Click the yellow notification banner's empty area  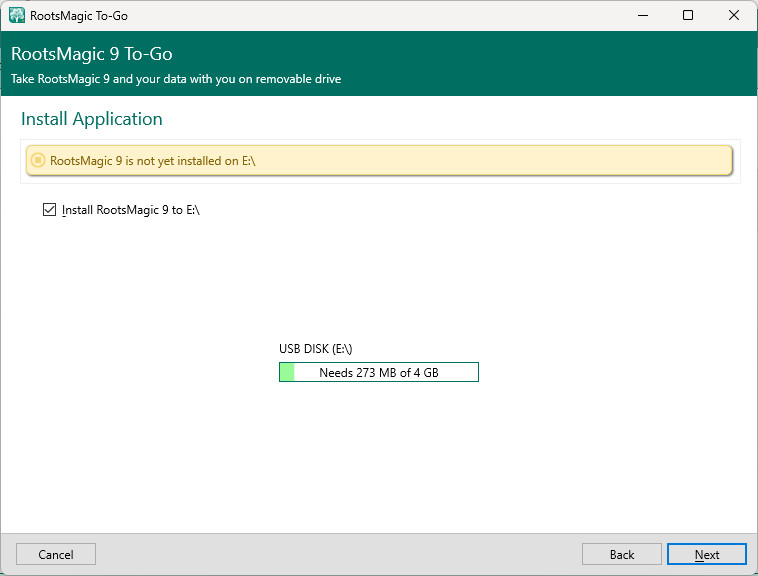point(500,160)
